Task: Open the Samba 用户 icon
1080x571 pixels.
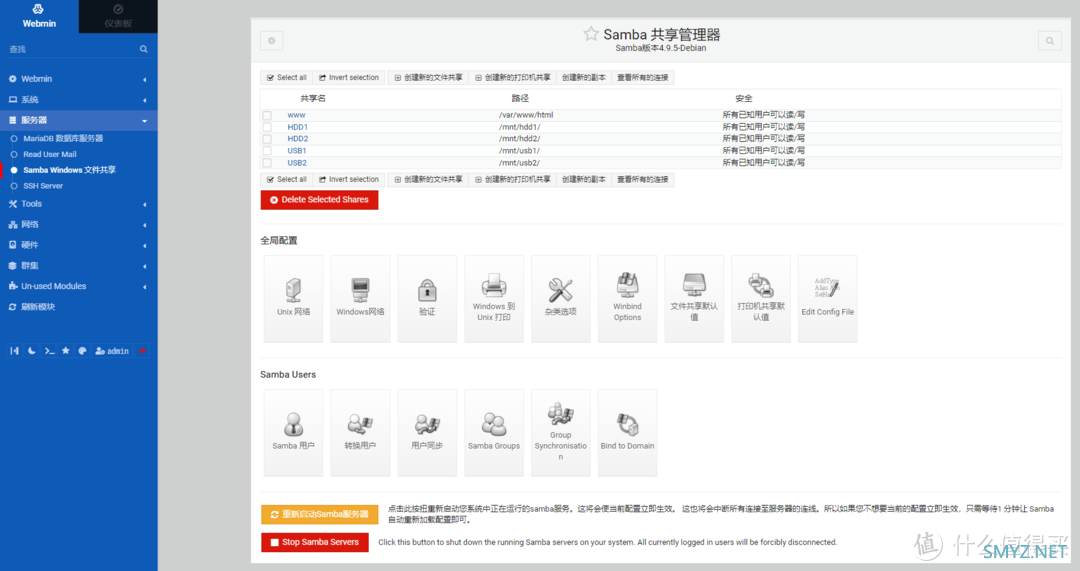Action: pyautogui.click(x=293, y=433)
